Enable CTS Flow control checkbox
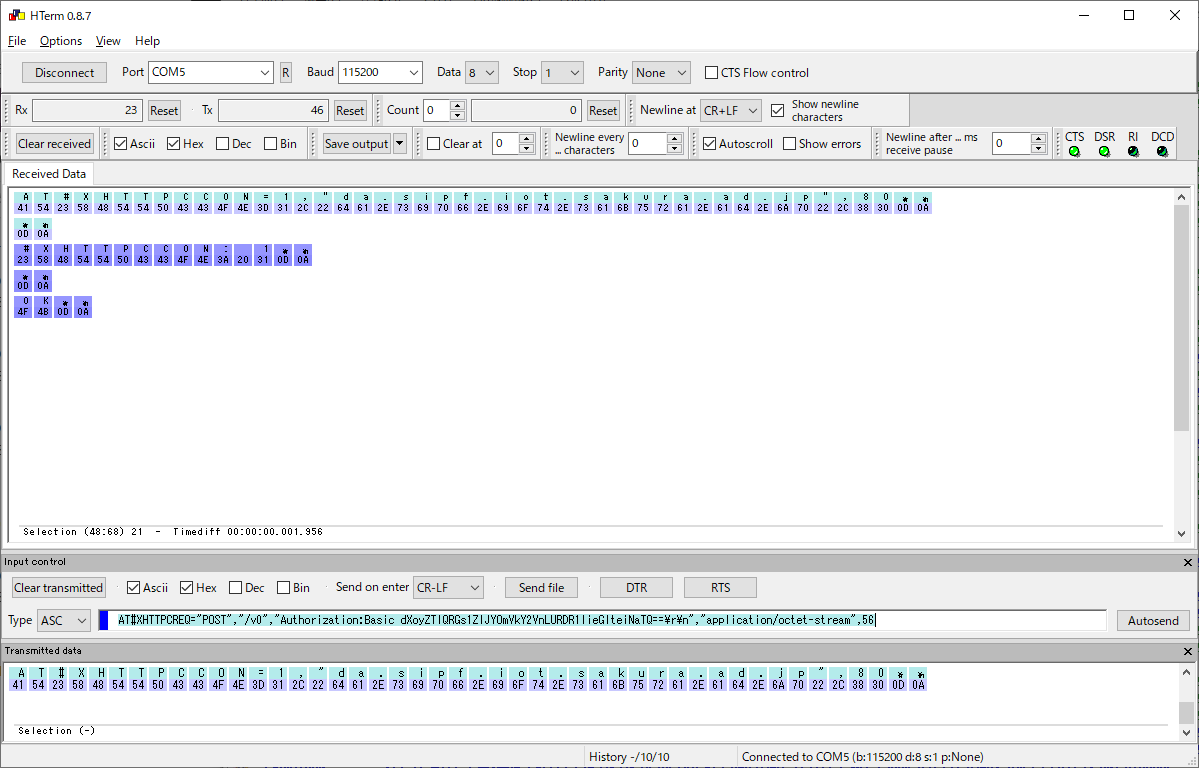 [x=712, y=73]
